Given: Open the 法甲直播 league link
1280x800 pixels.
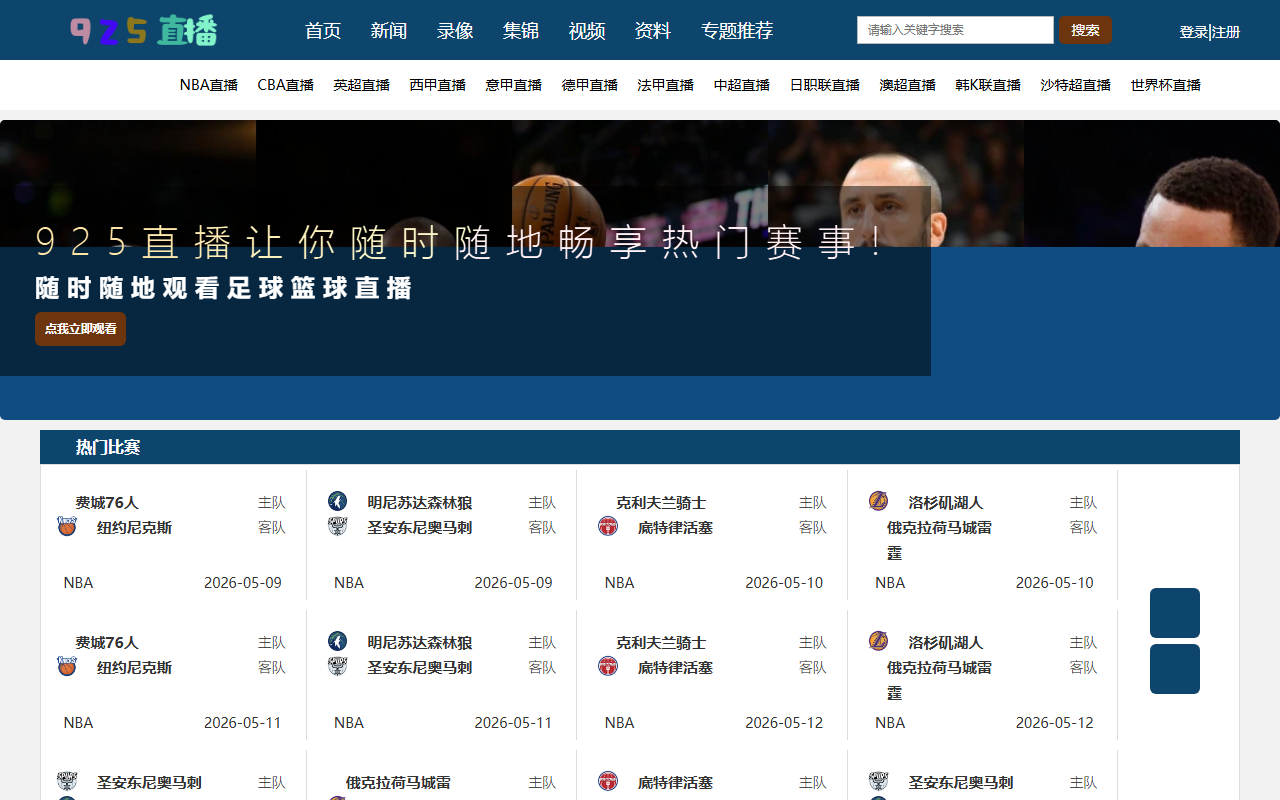Looking at the screenshot, I should [666, 85].
